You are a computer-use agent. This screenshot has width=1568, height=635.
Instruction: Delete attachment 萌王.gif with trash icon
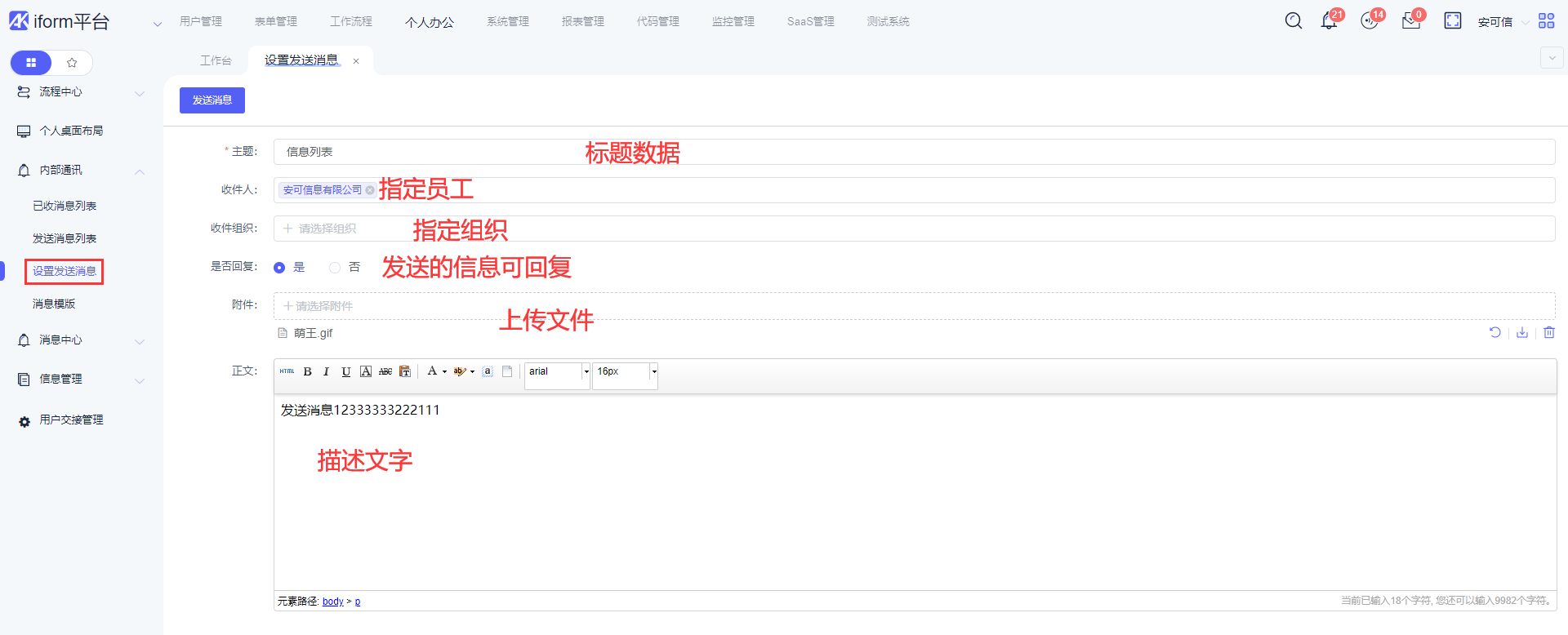click(x=1548, y=333)
